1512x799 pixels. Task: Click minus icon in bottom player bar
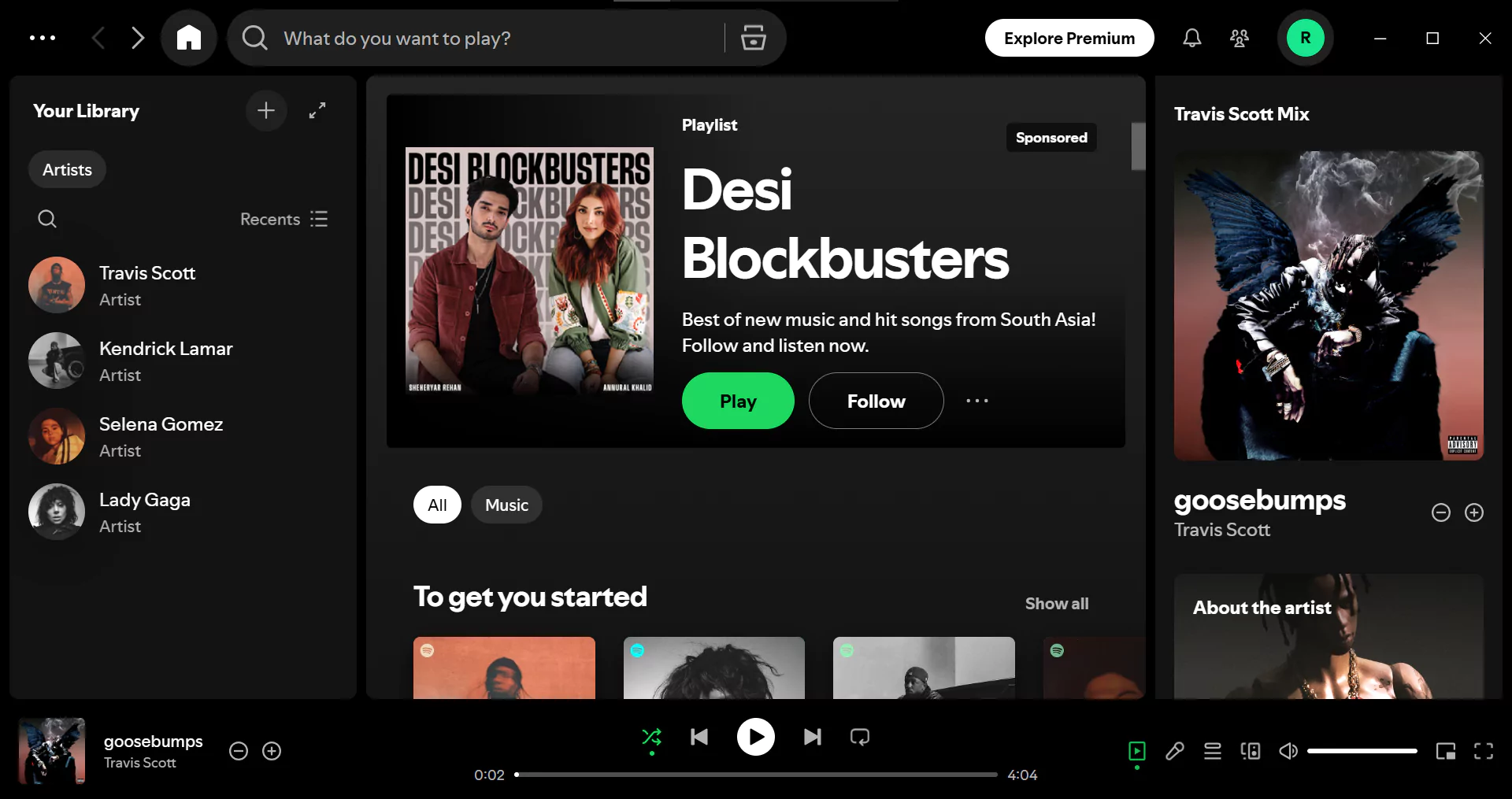click(x=239, y=751)
